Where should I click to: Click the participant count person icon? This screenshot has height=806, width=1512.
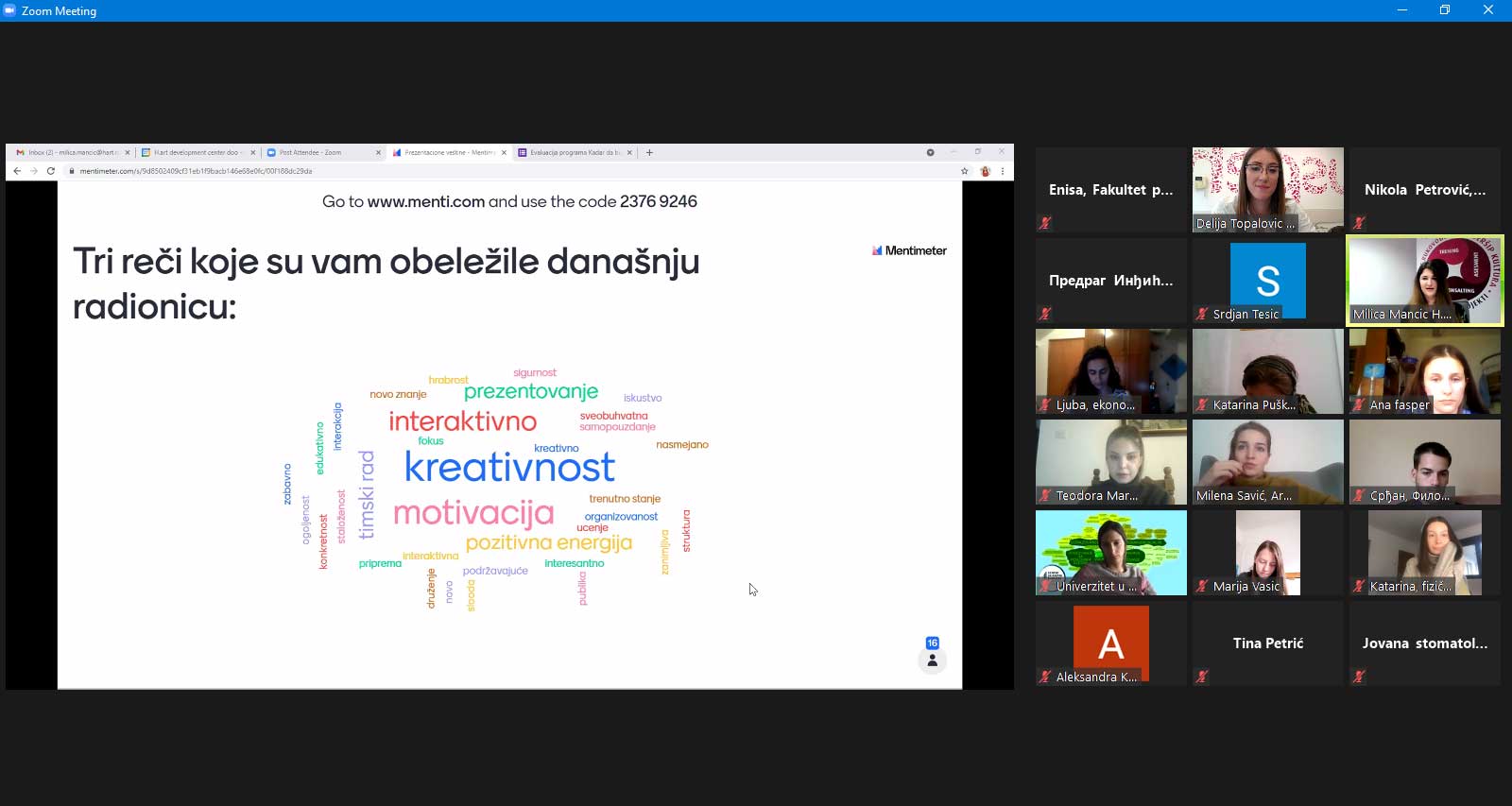point(932,660)
